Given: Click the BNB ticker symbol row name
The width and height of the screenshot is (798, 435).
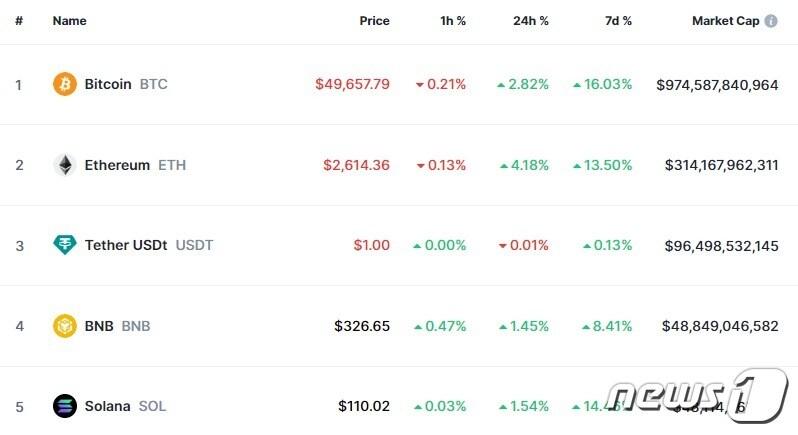Looking at the screenshot, I should click(135, 326).
